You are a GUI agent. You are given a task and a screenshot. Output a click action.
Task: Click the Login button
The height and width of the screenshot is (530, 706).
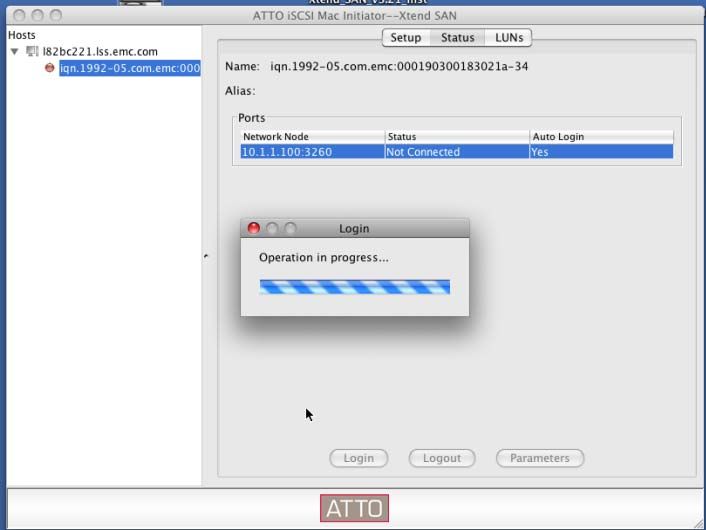[x=358, y=458]
